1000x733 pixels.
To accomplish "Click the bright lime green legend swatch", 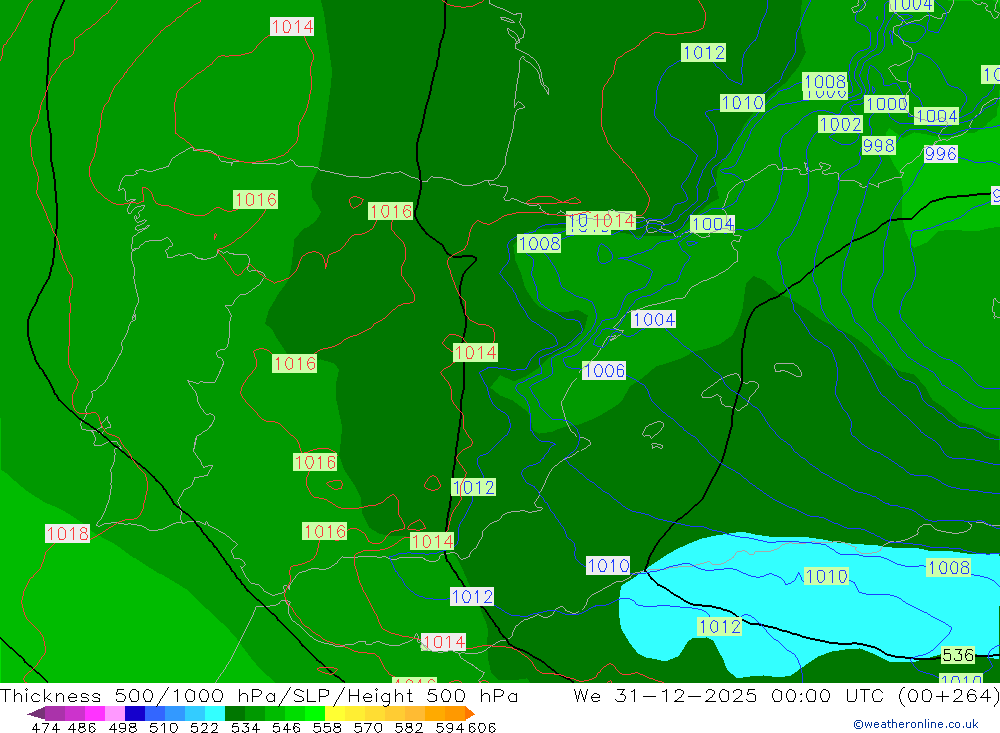I will (x=315, y=713).
